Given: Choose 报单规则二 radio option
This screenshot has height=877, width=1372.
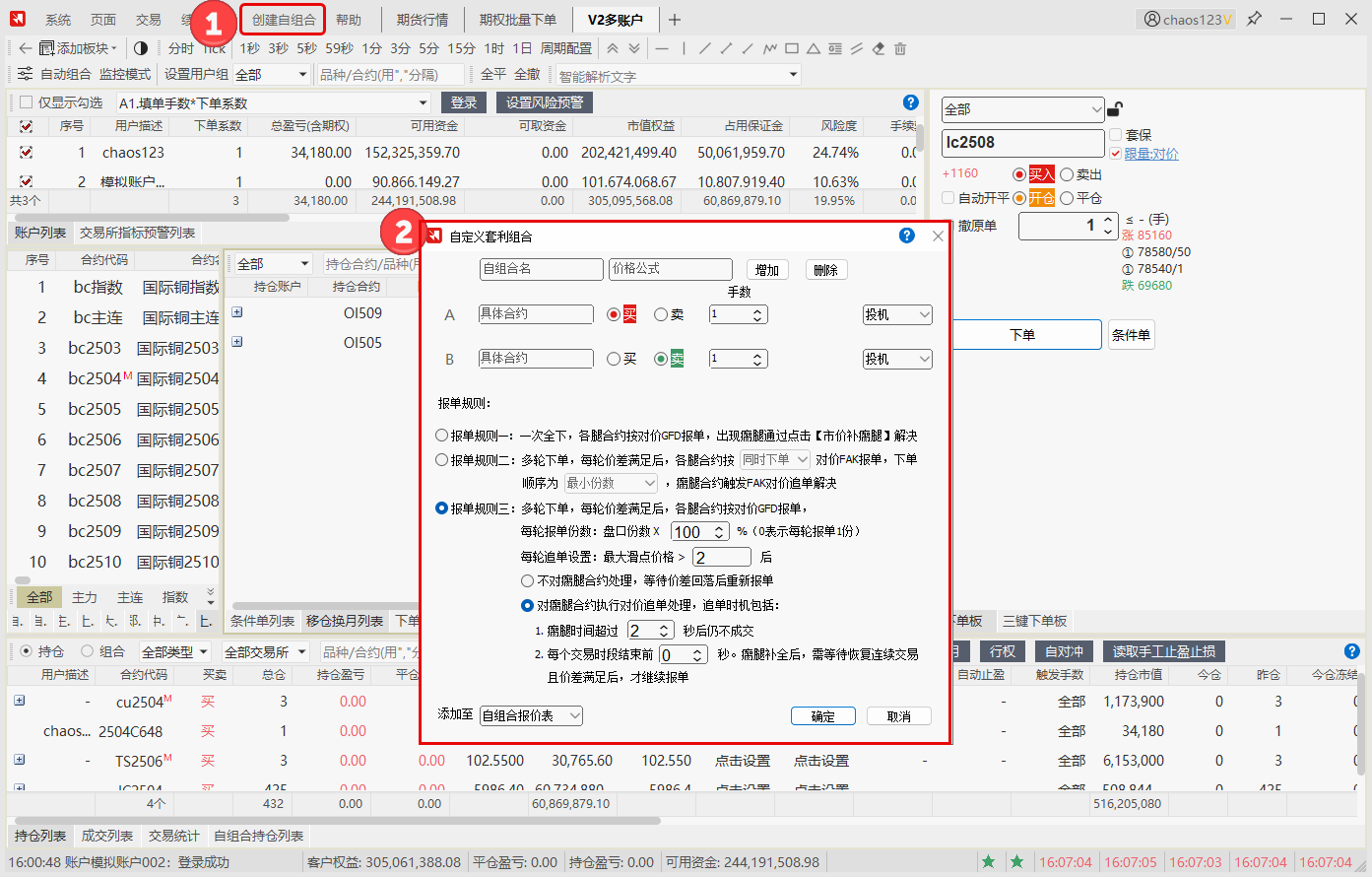Looking at the screenshot, I should coord(442,459).
